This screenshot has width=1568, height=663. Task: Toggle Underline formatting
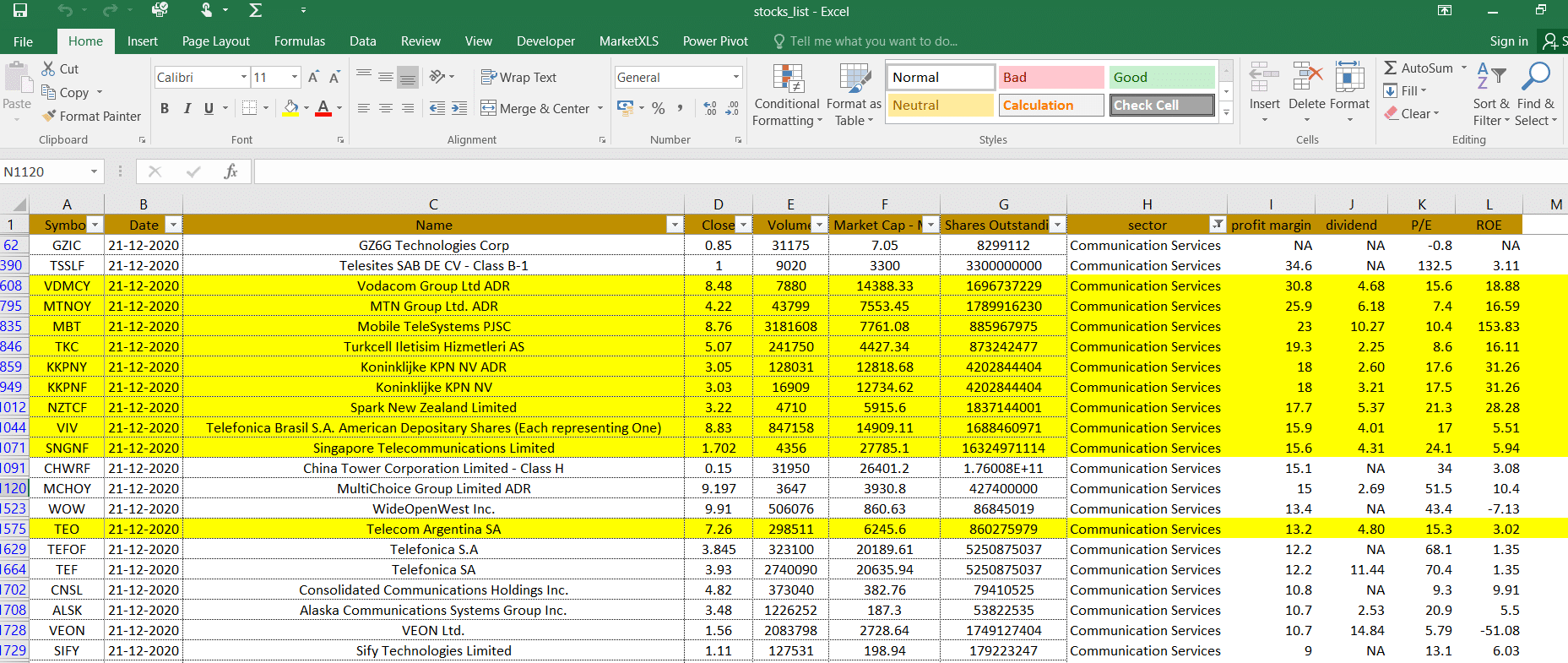(209, 108)
